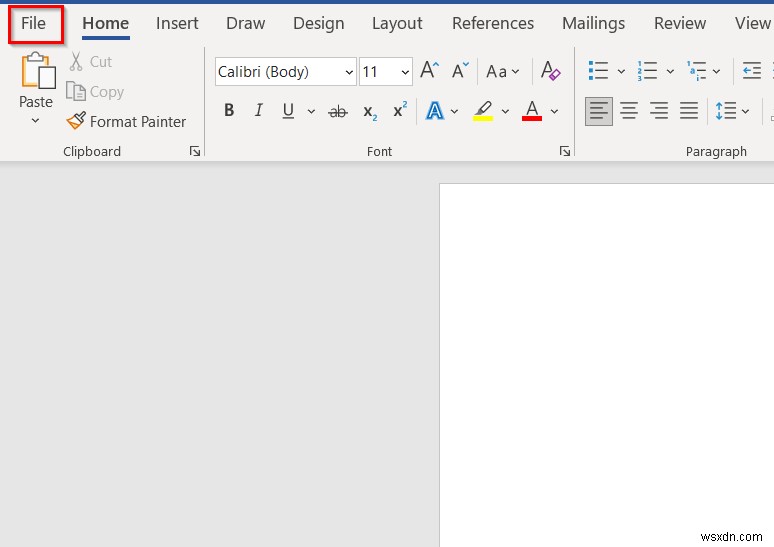774x547 pixels.
Task: Align text right
Action: 659,111
